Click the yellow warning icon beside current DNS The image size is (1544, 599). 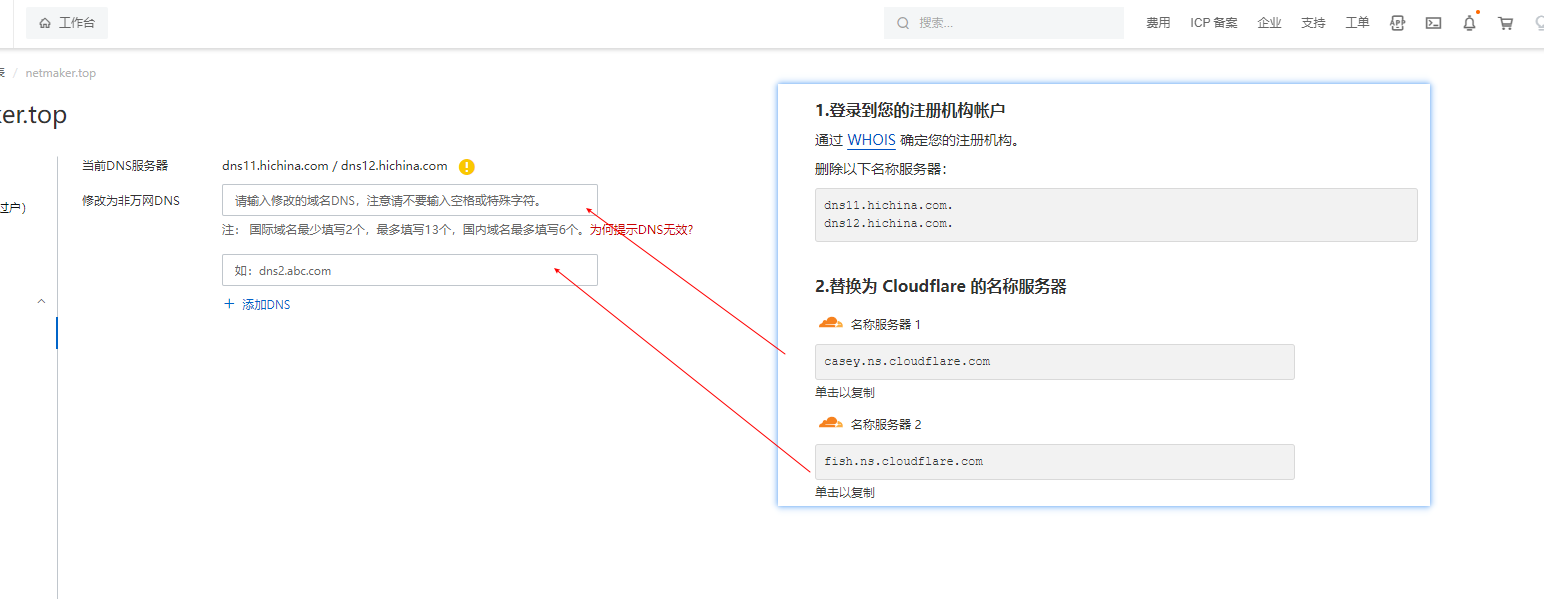coord(466,167)
